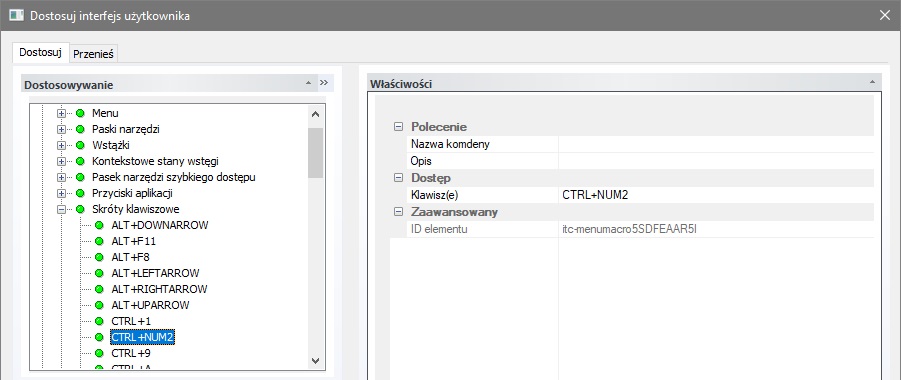
Task: Collapse the Polecenie property group
Action: [x=398, y=127]
